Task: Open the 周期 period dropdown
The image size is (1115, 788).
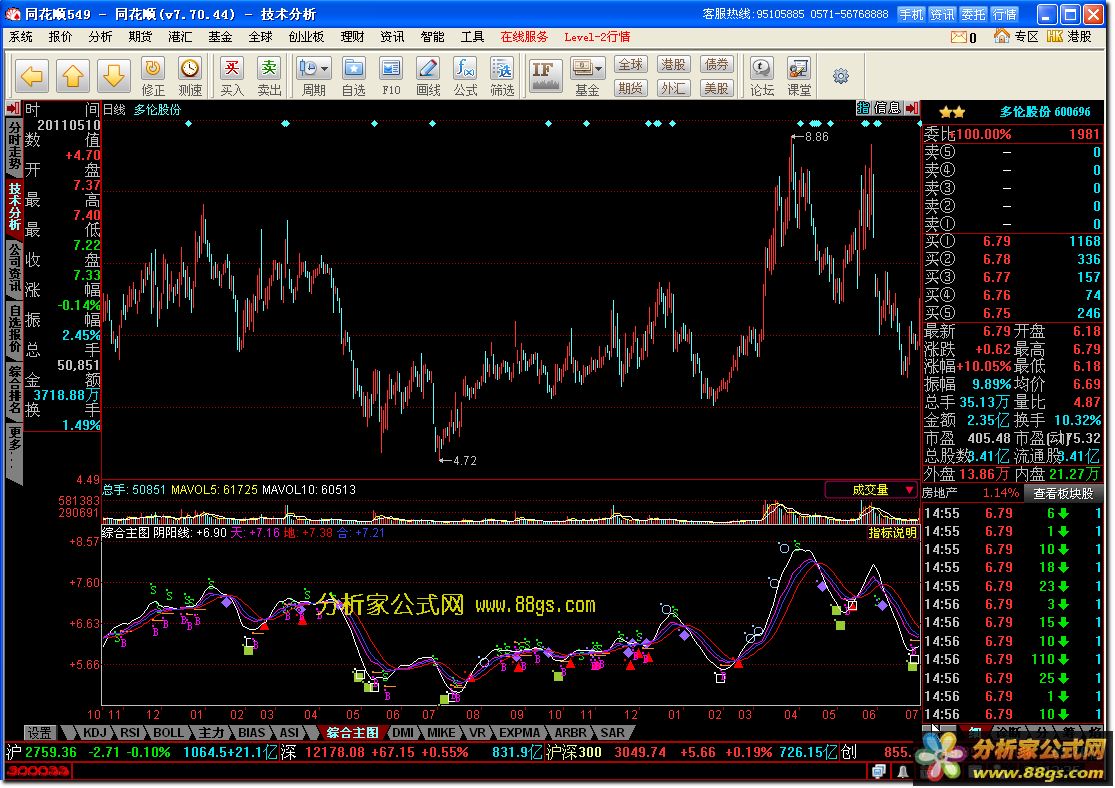Action: point(314,76)
